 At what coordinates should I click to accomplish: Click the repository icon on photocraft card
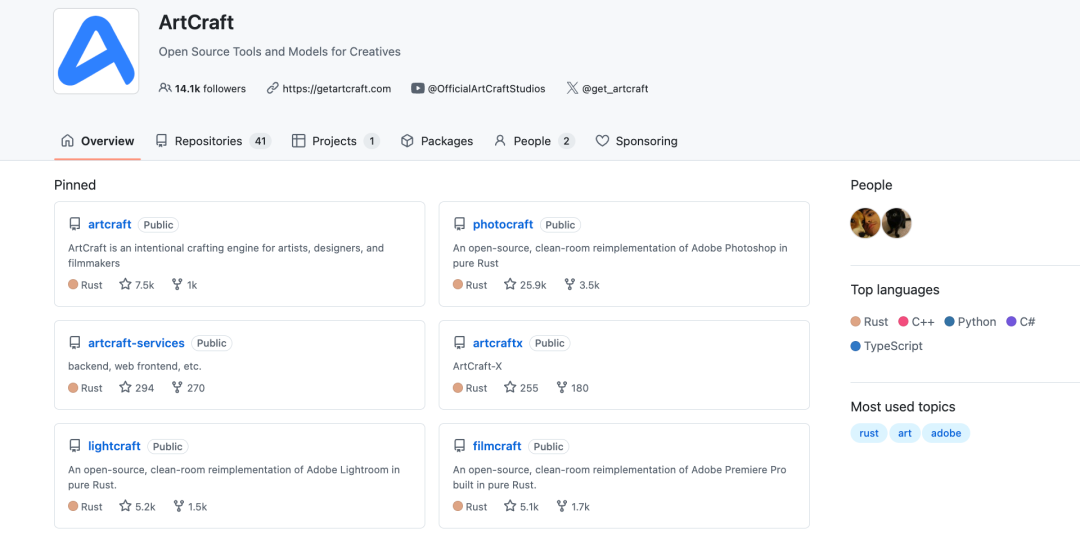point(459,225)
